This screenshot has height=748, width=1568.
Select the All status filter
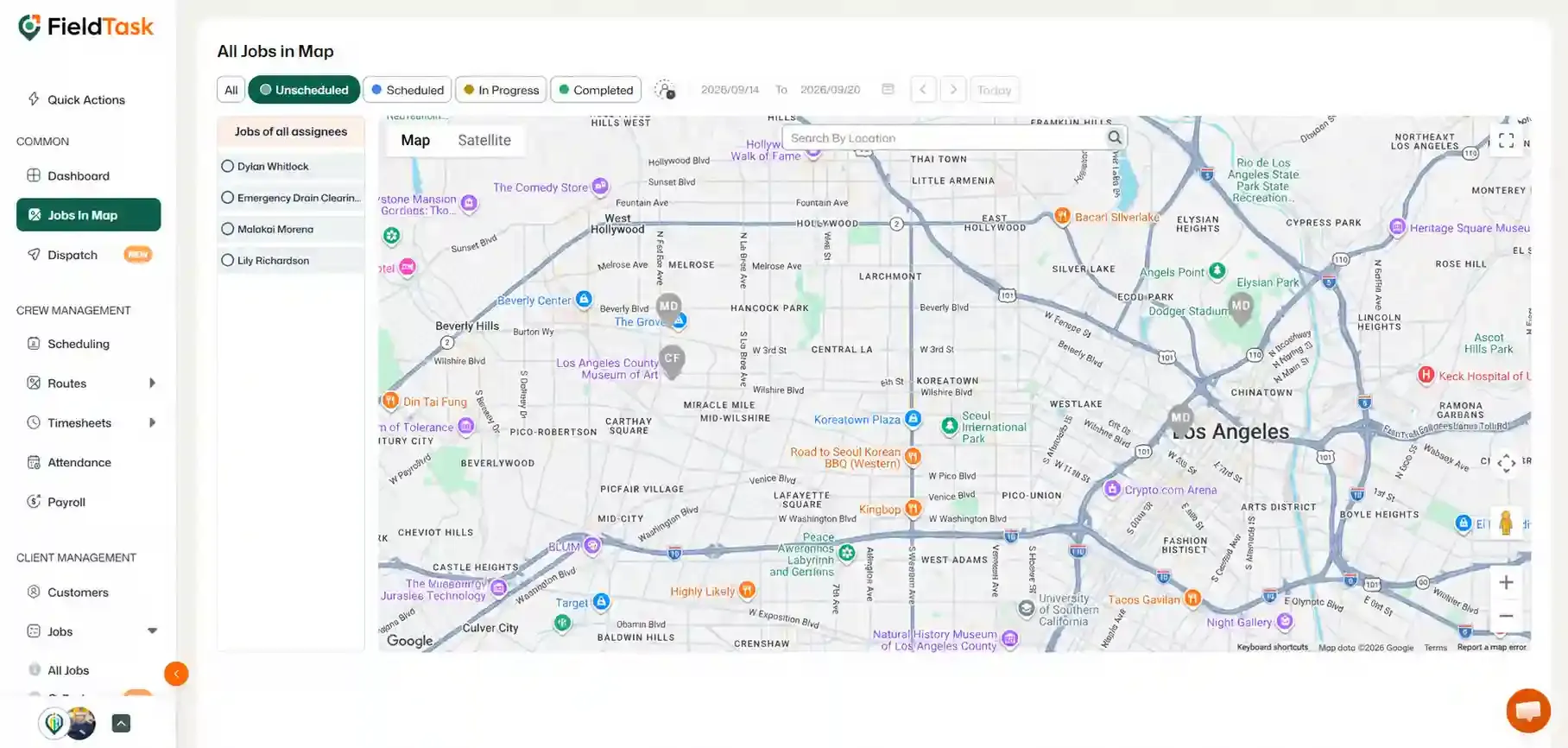click(231, 89)
